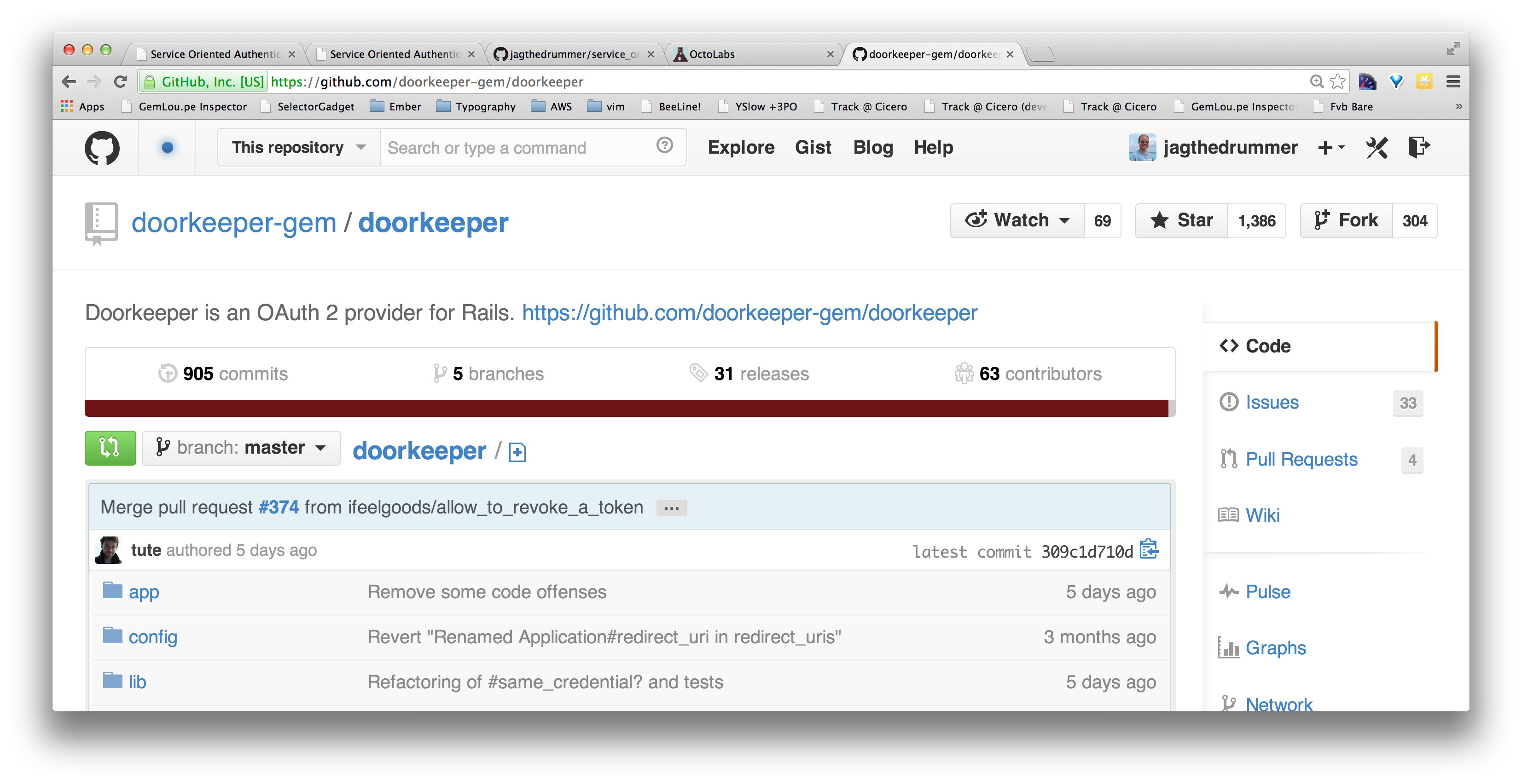Click tute's commit author avatar
1522x784 pixels.
108,550
